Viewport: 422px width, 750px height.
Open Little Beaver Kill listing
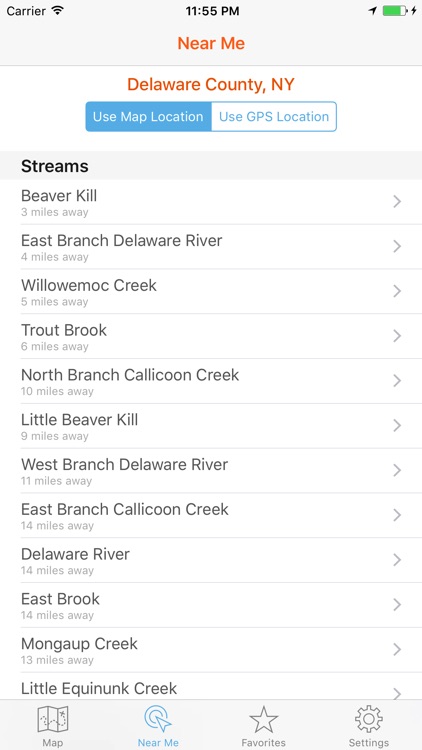tap(211, 426)
